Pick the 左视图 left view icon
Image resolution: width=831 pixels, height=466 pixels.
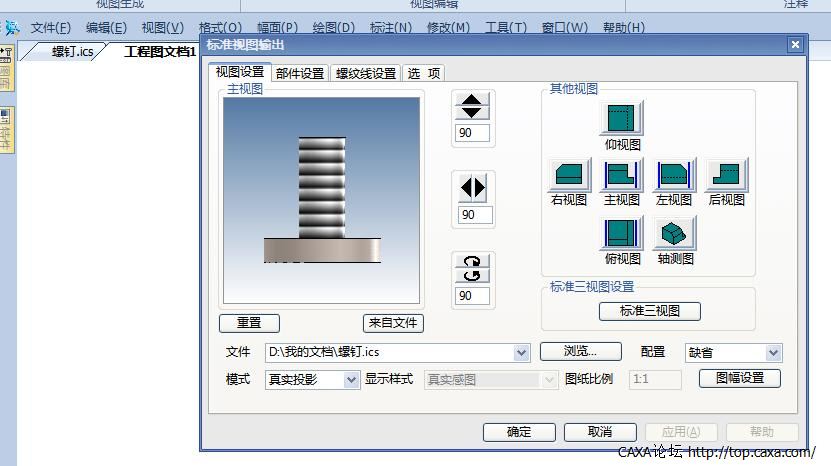pyautogui.click(x=674, y=174)
